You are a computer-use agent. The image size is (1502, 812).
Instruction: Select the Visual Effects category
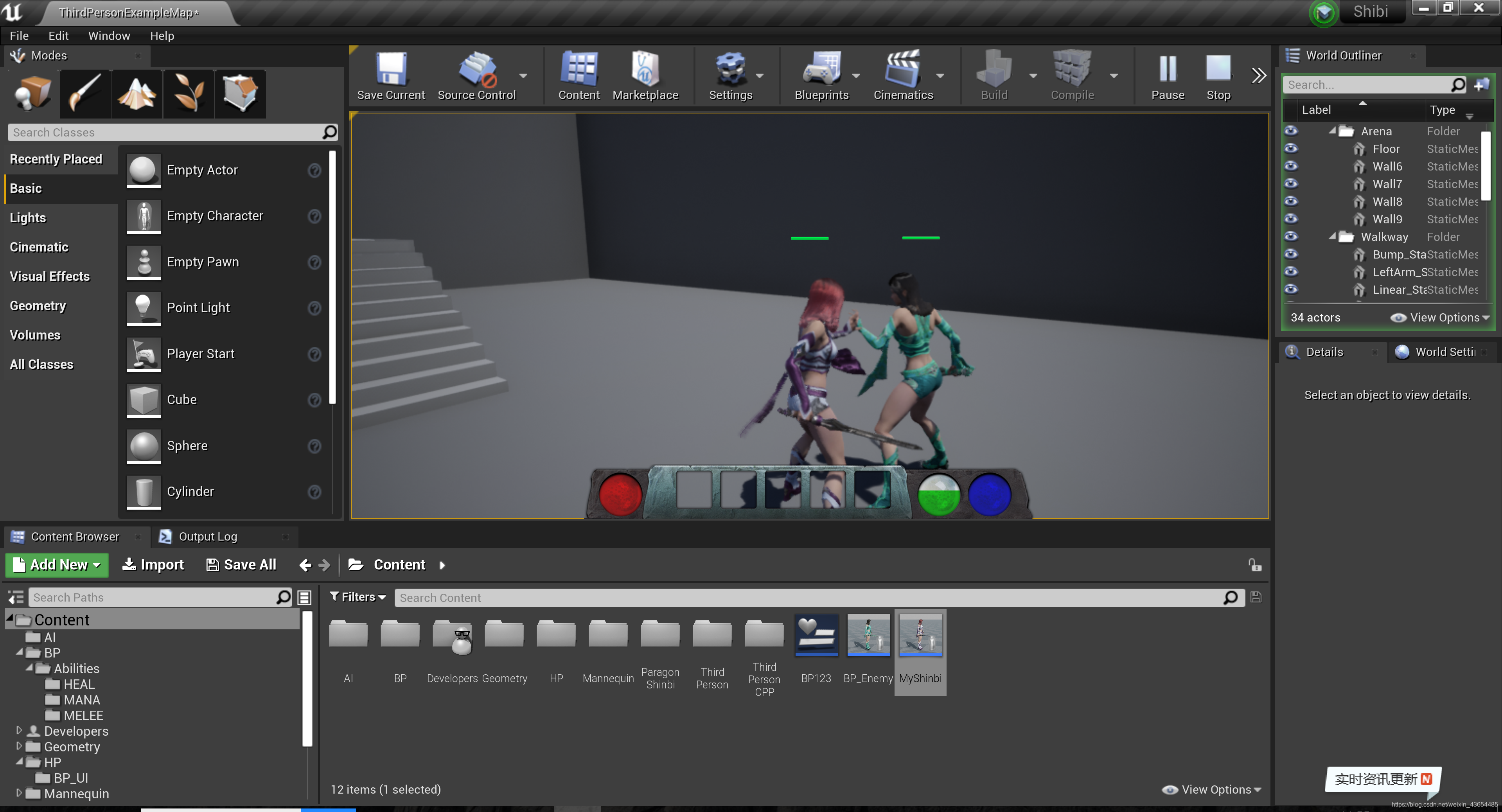tap(50, 276)
